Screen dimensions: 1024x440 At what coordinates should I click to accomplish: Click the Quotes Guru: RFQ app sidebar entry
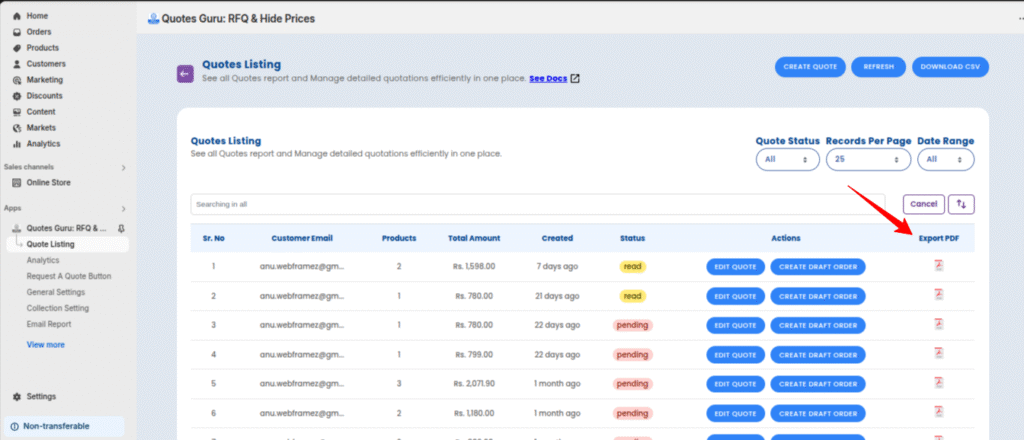pyautogui.click(x=66, y=228)
